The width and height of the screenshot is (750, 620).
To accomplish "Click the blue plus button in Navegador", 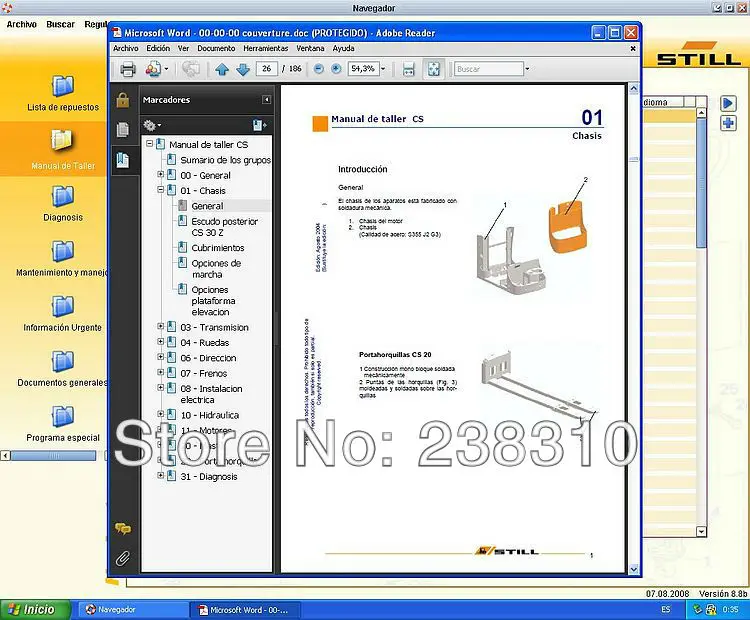I will coord(728,123).
